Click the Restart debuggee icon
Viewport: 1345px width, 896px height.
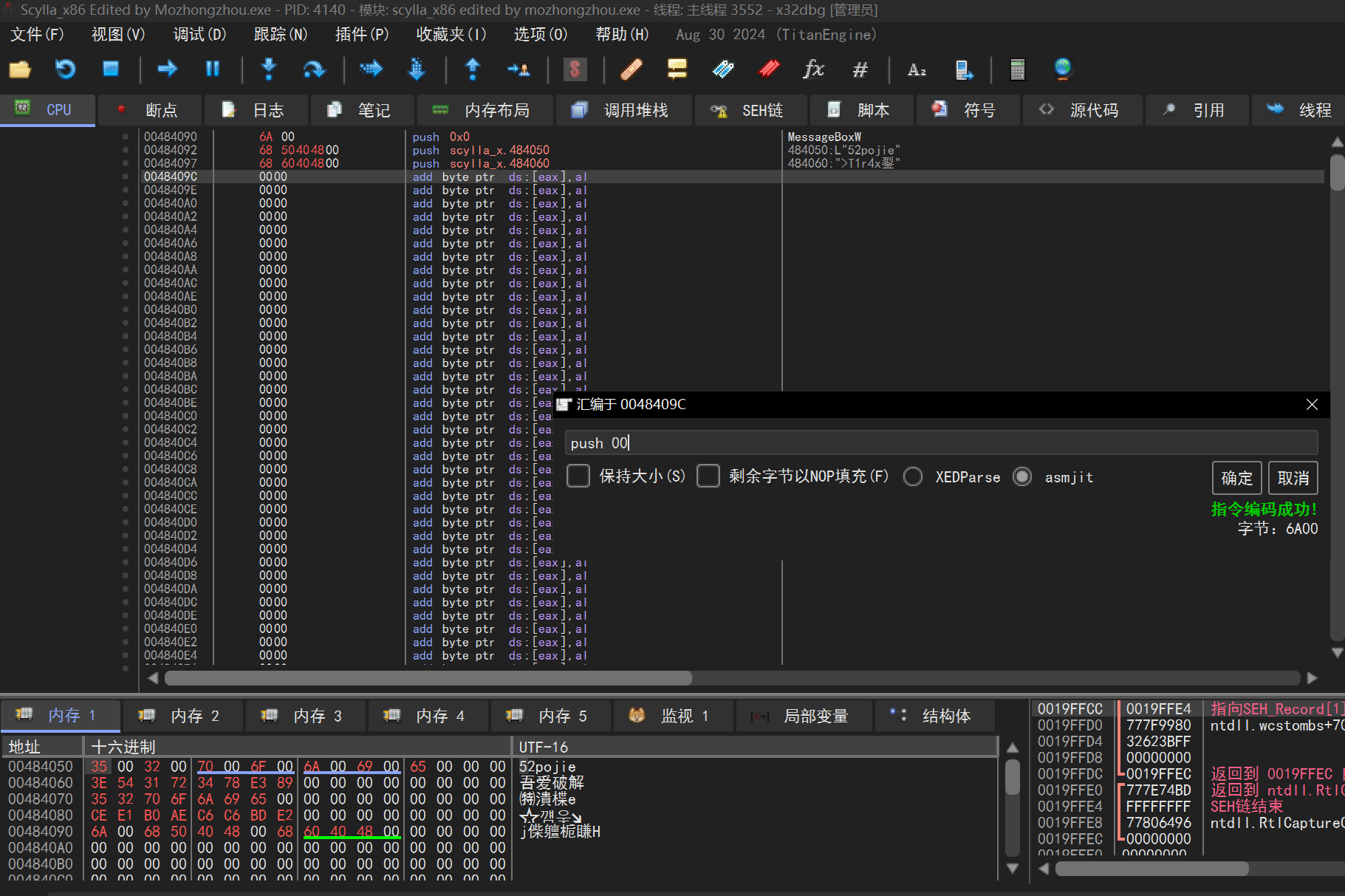(66, 69)
